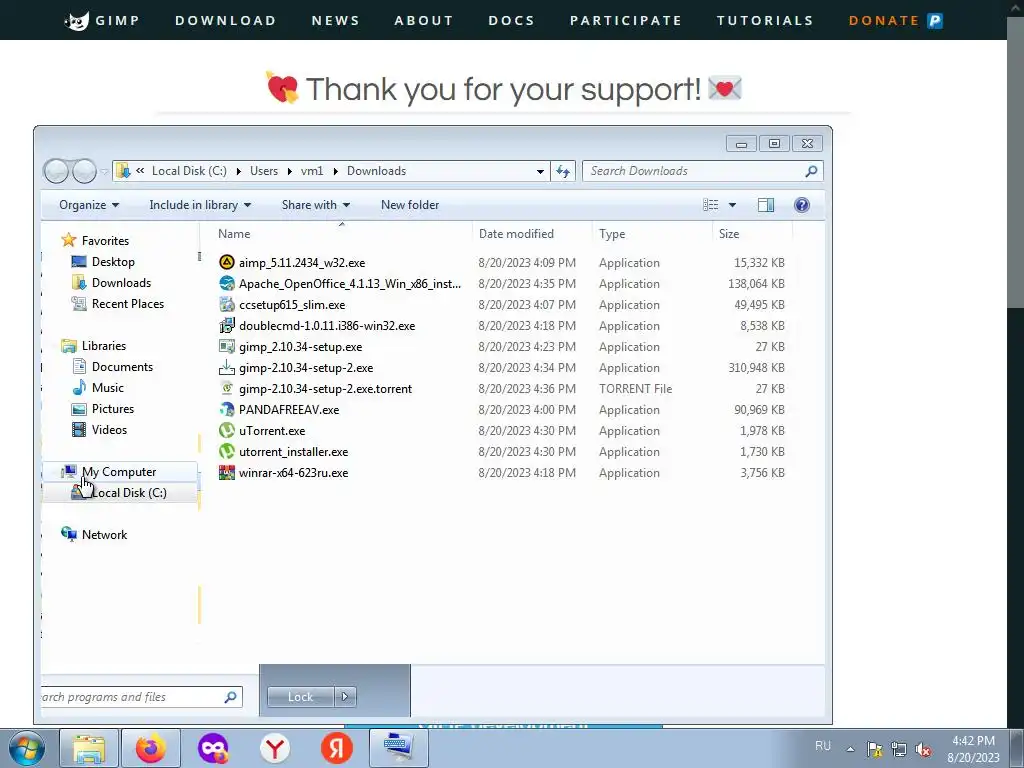Open the ABOUT page on GIMP site
The image size is (1024, 768).
click(x=423, y=21)
